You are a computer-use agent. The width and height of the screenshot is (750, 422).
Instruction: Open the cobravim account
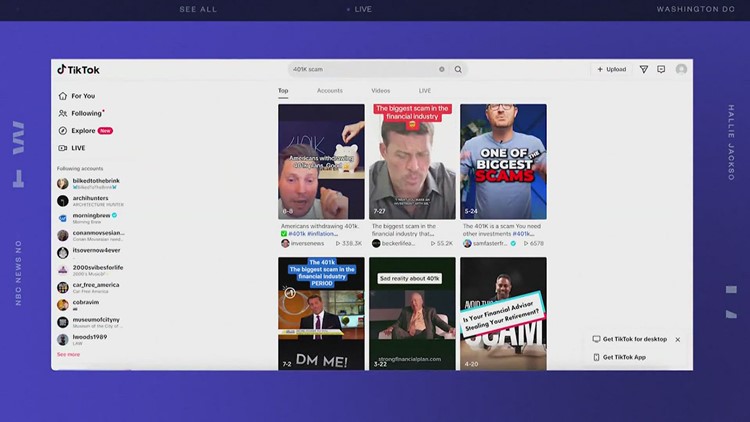pyautogui.click(x=78, y=304)
